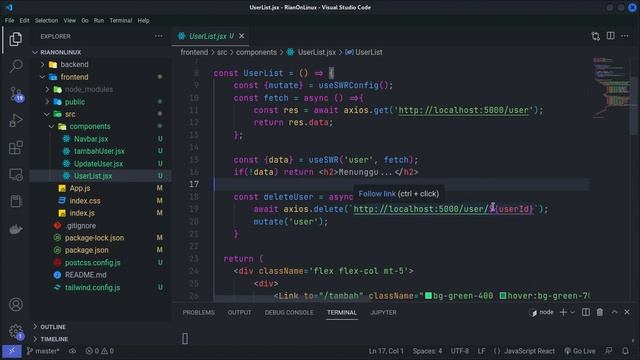
Task: Split the terminal panel
Action: point(586,312)
